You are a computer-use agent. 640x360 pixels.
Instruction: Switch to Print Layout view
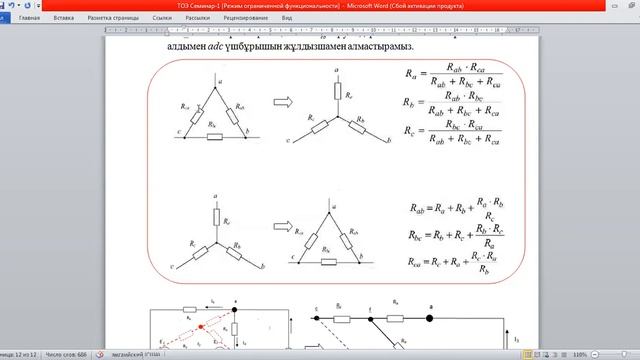[x=527, y=355]
